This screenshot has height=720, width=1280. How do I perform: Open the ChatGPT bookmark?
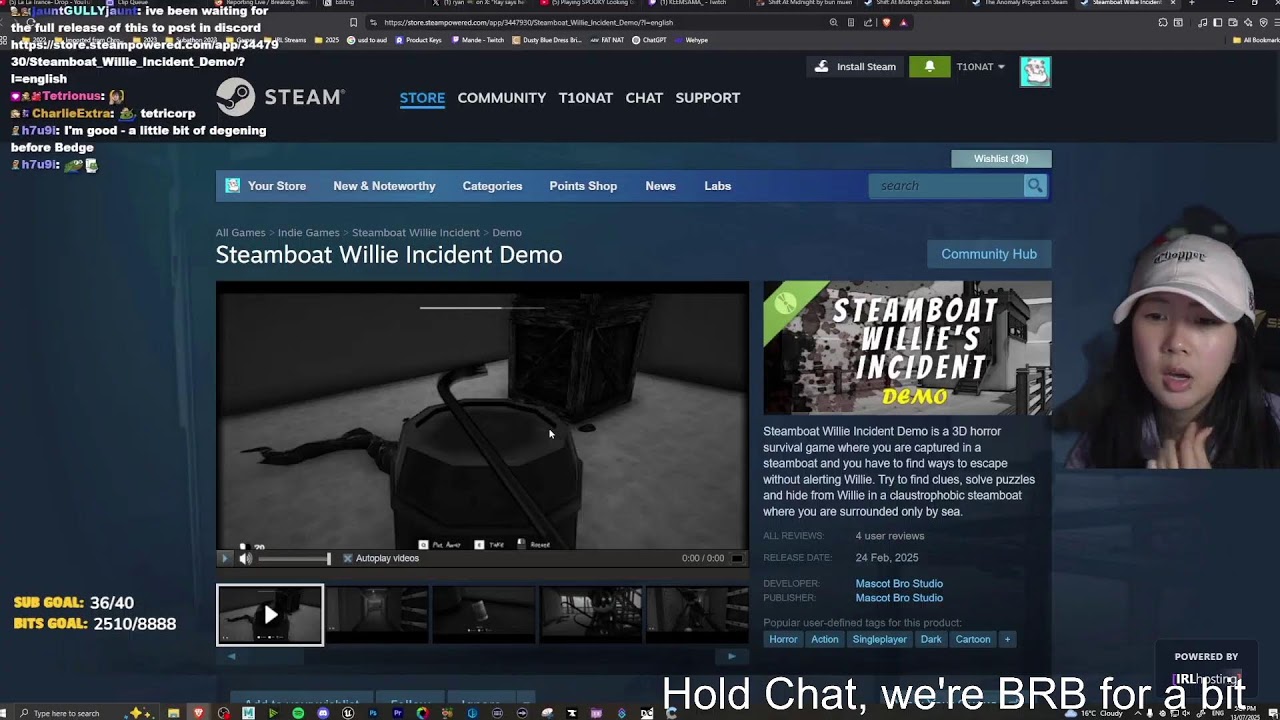tap(649, 40)
